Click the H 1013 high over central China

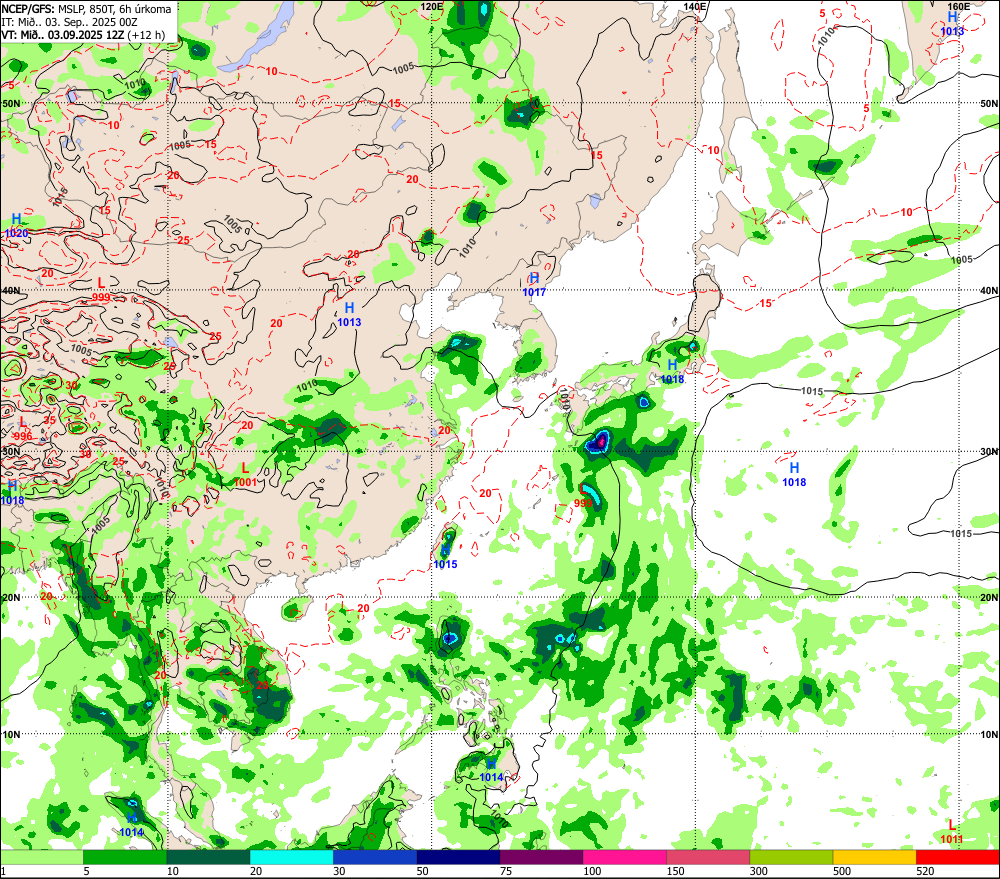[349, 315]
